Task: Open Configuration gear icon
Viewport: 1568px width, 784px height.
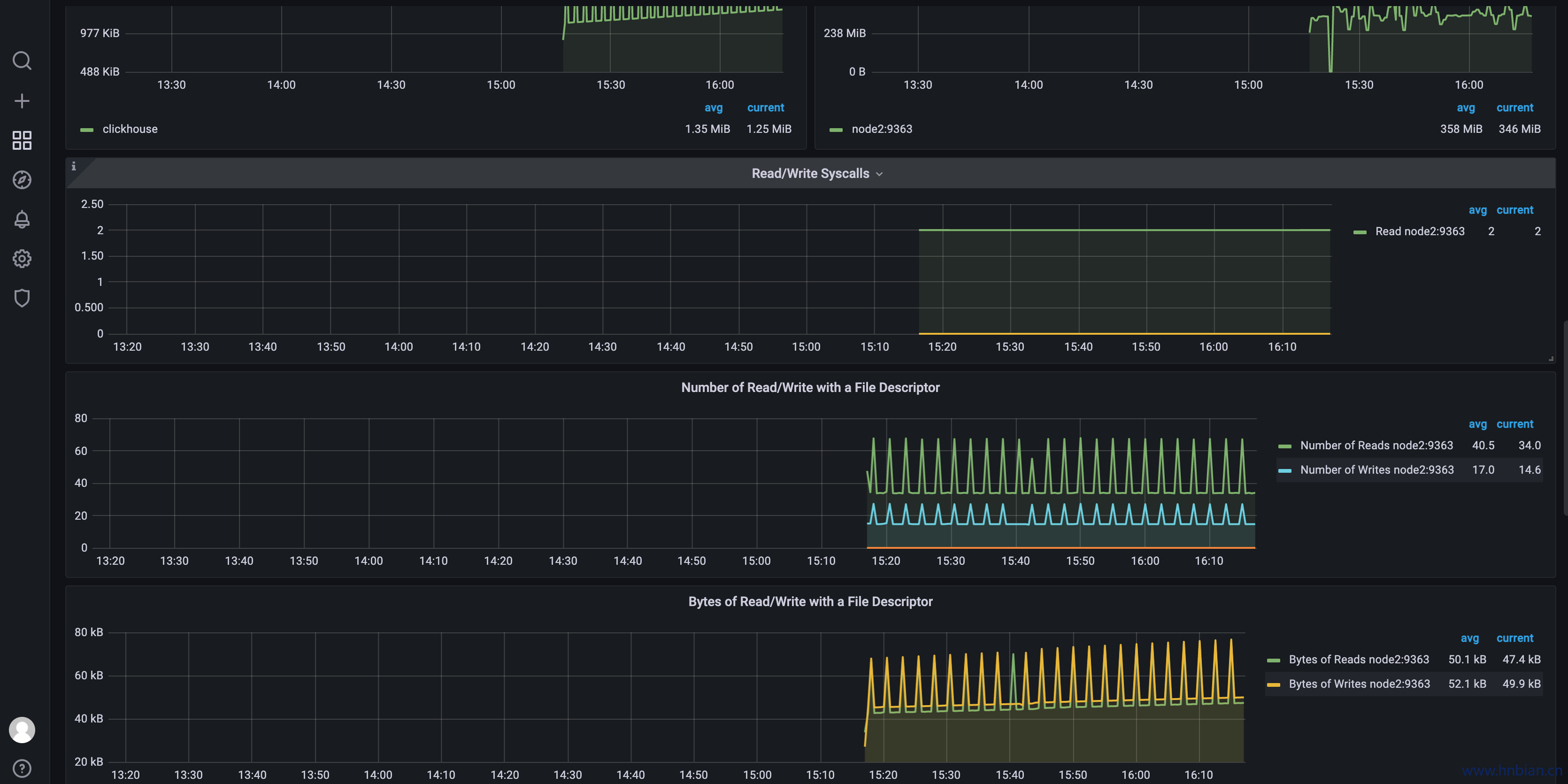Action: pyautogui.click(x=22, y=259)
